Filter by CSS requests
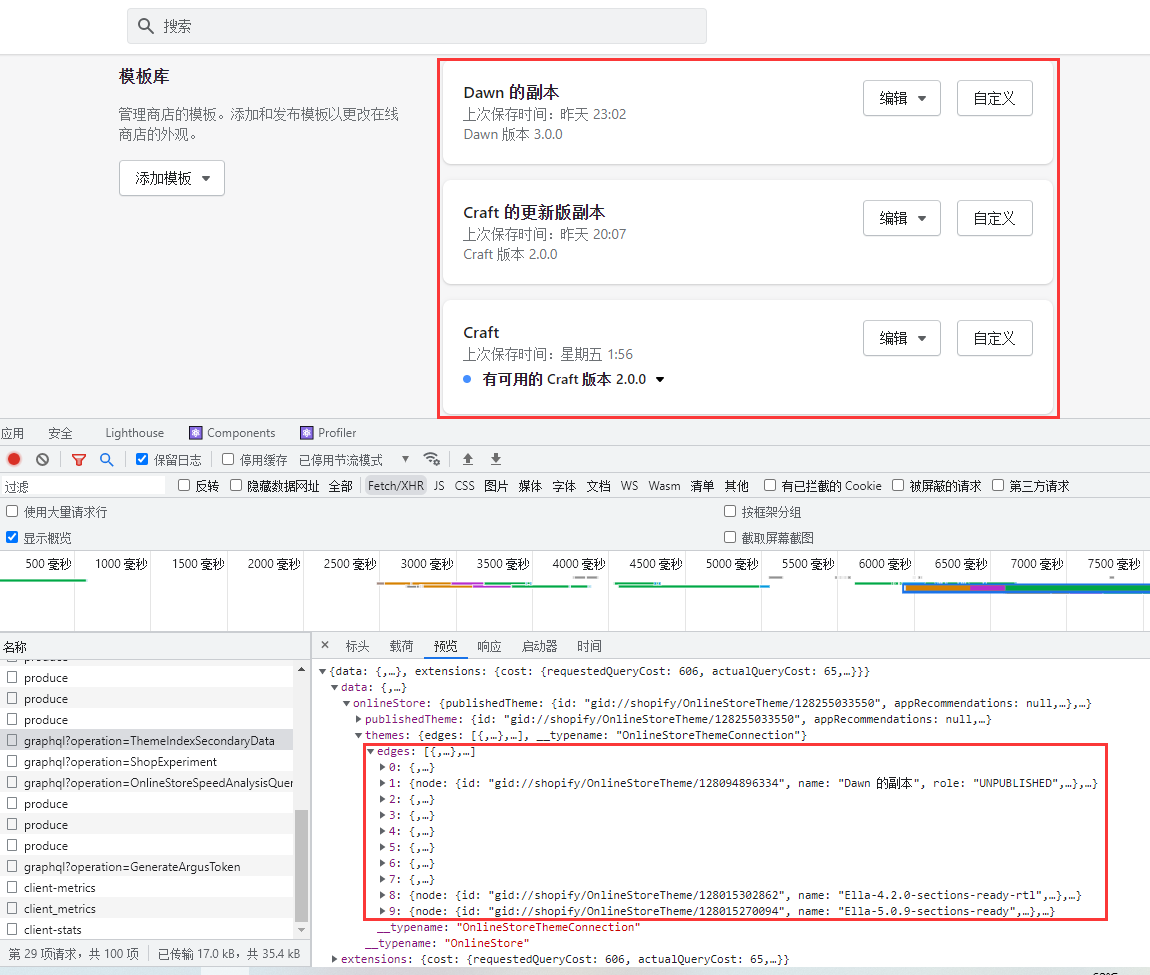 pos(464,486)
